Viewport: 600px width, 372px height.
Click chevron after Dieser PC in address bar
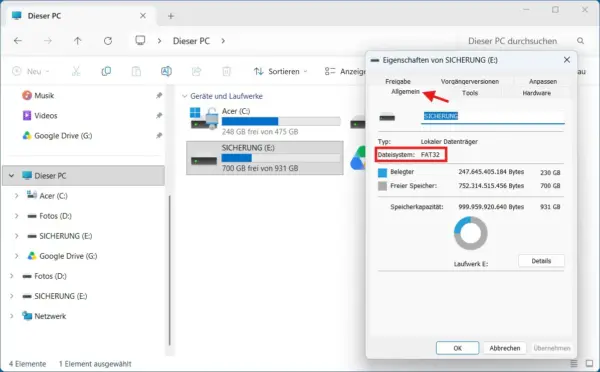[x=223, y=41]
